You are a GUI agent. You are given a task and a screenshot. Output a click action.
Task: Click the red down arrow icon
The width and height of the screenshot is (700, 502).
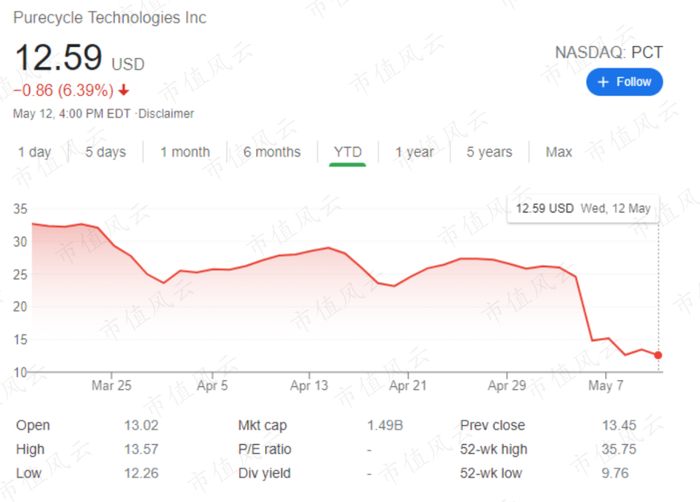[123, 90]
